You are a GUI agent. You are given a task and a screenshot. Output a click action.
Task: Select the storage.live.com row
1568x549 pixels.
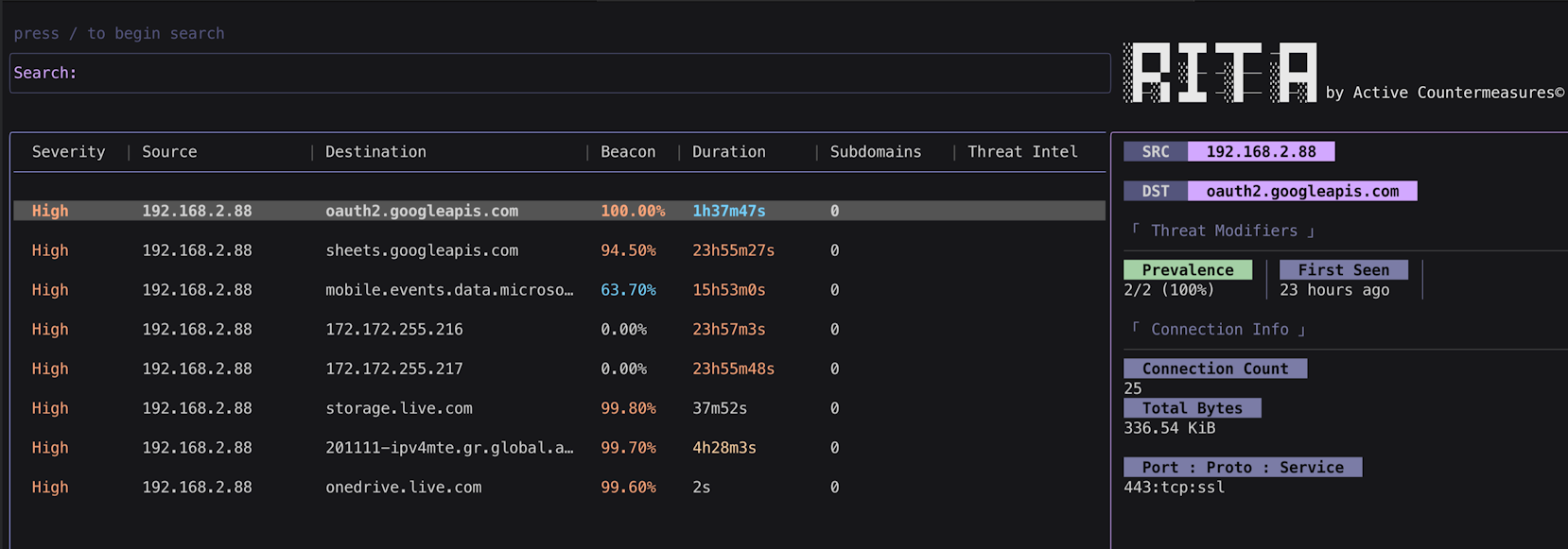coord(559,408)
